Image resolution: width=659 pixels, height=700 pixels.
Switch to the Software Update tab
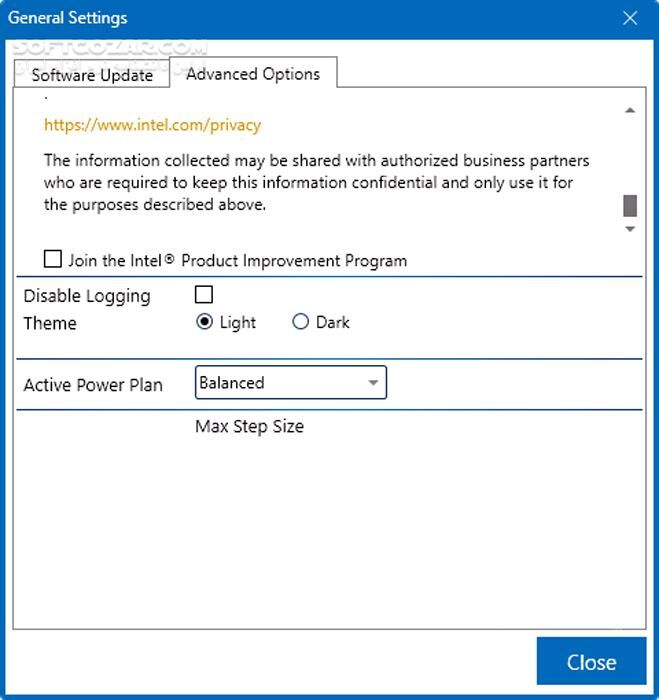click(x=92, y=75)
